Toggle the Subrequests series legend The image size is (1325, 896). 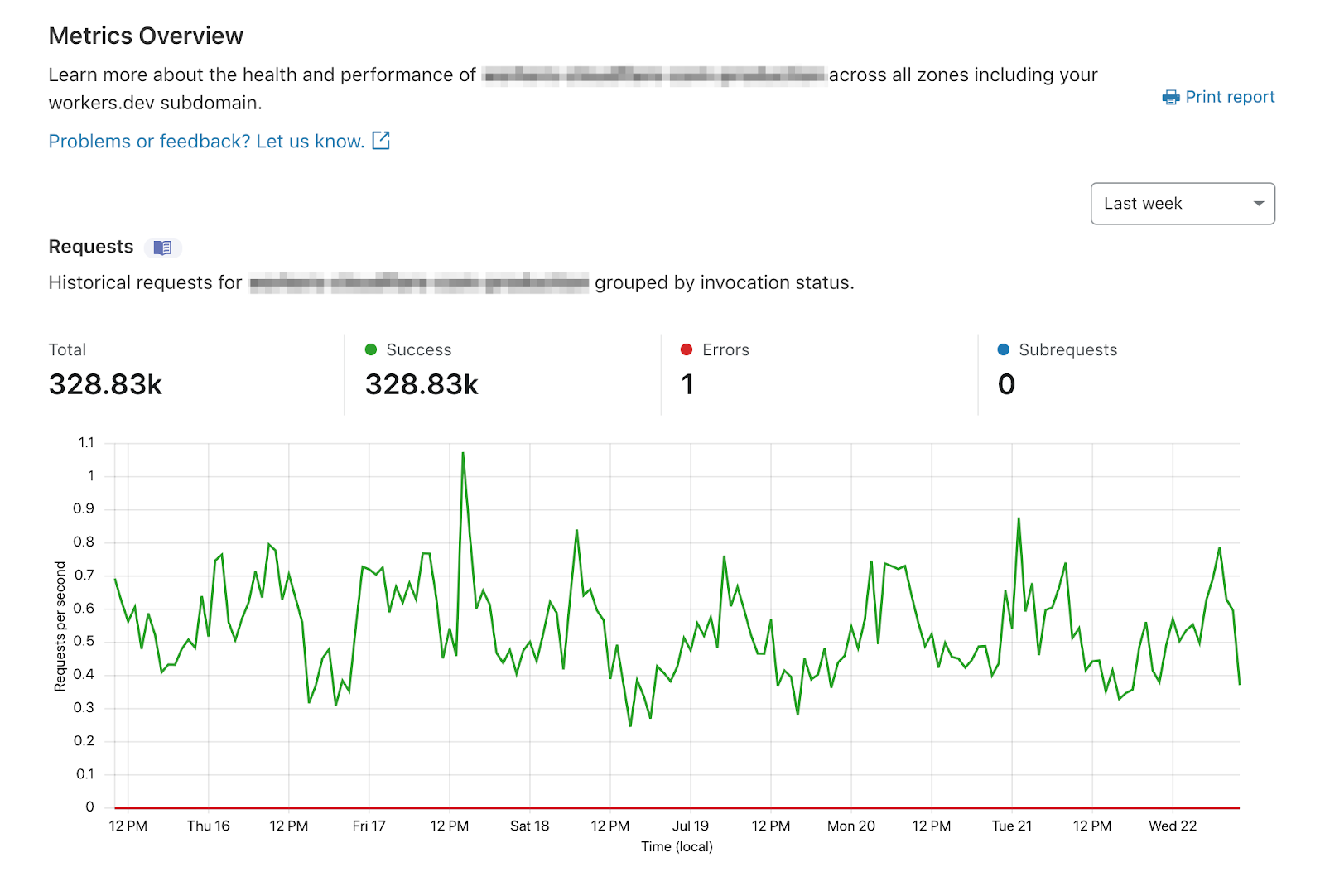[x=1067, y=349]
